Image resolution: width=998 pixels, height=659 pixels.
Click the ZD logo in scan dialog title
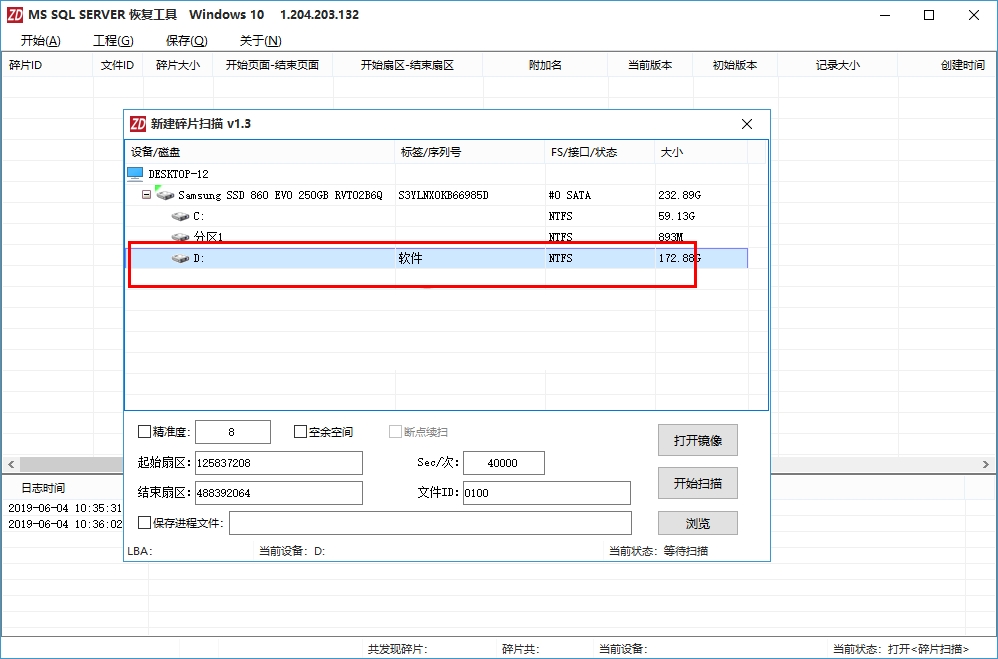[137, 124]
